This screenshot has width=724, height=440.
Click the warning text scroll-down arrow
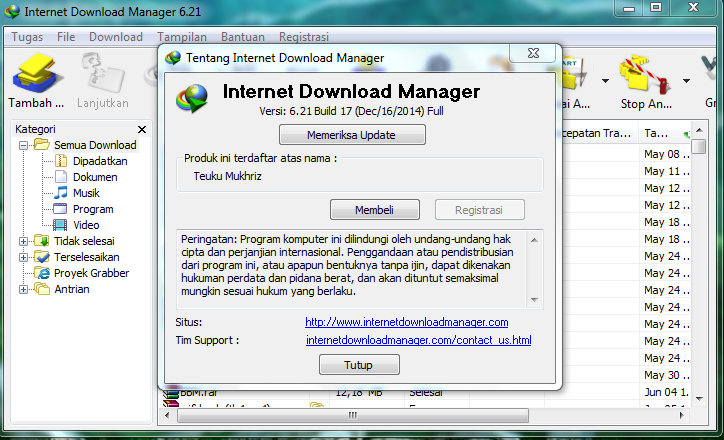point(534,300)
